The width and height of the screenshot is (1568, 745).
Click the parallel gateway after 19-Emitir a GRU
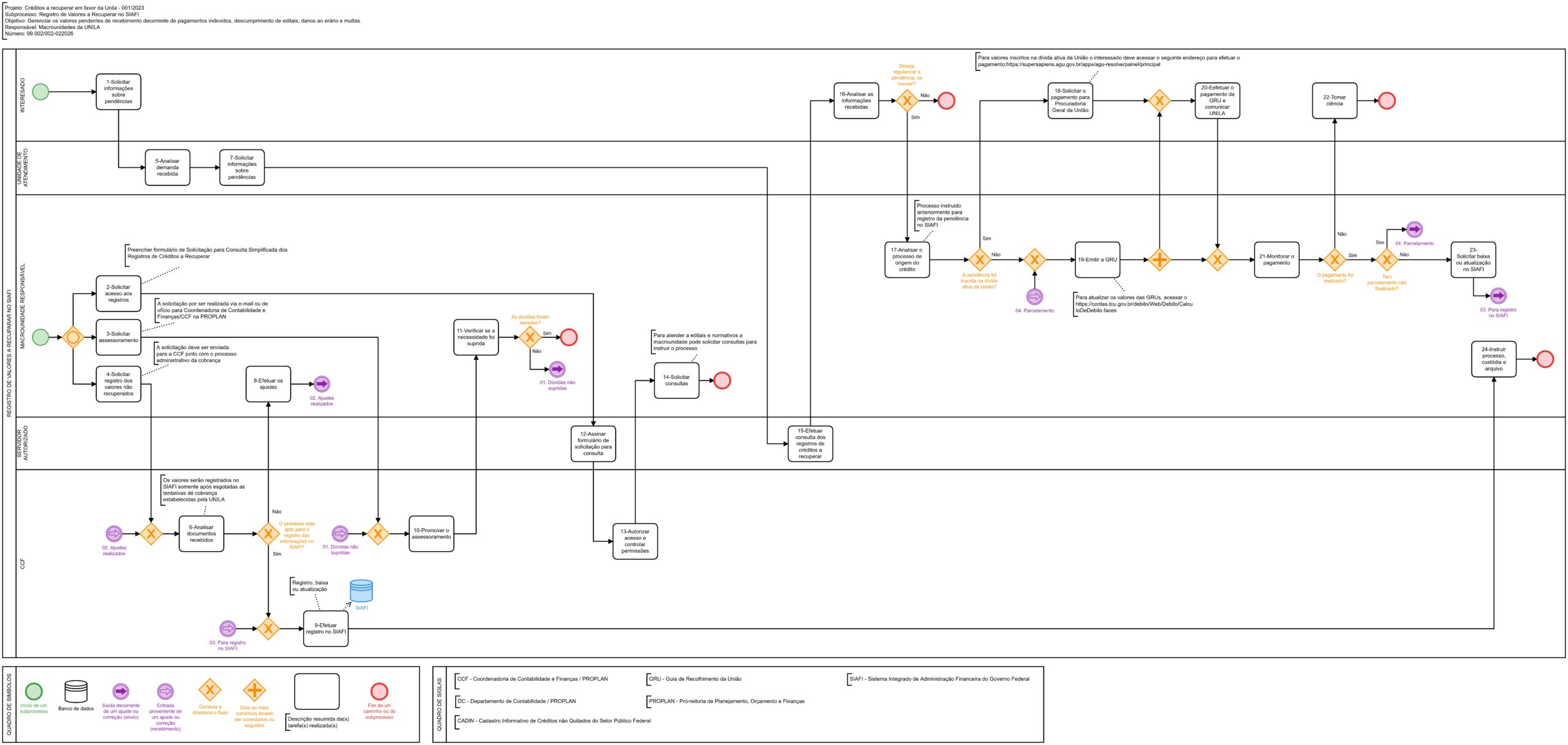click(1159, 260)
